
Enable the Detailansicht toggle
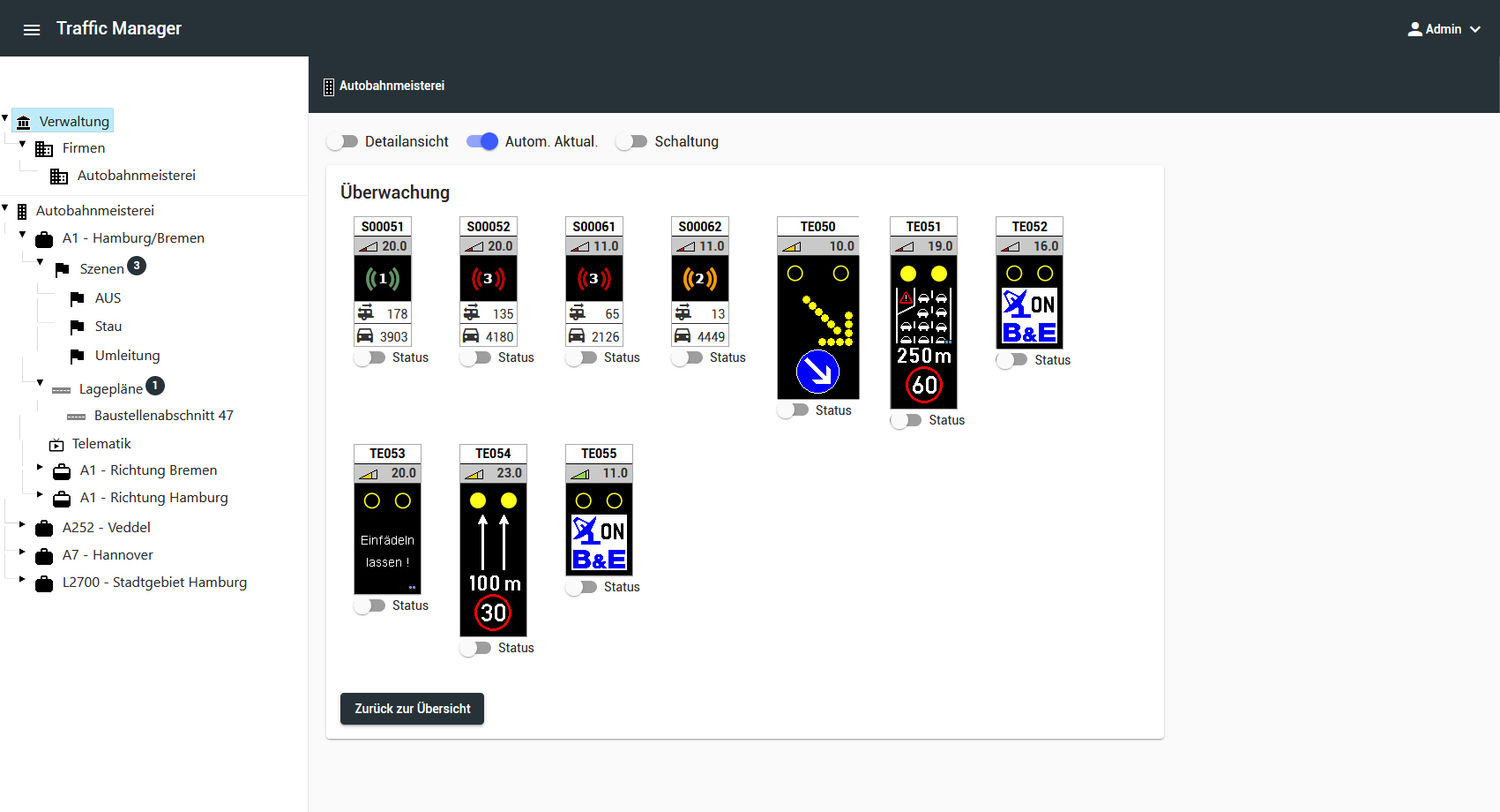tap(342, 142)
